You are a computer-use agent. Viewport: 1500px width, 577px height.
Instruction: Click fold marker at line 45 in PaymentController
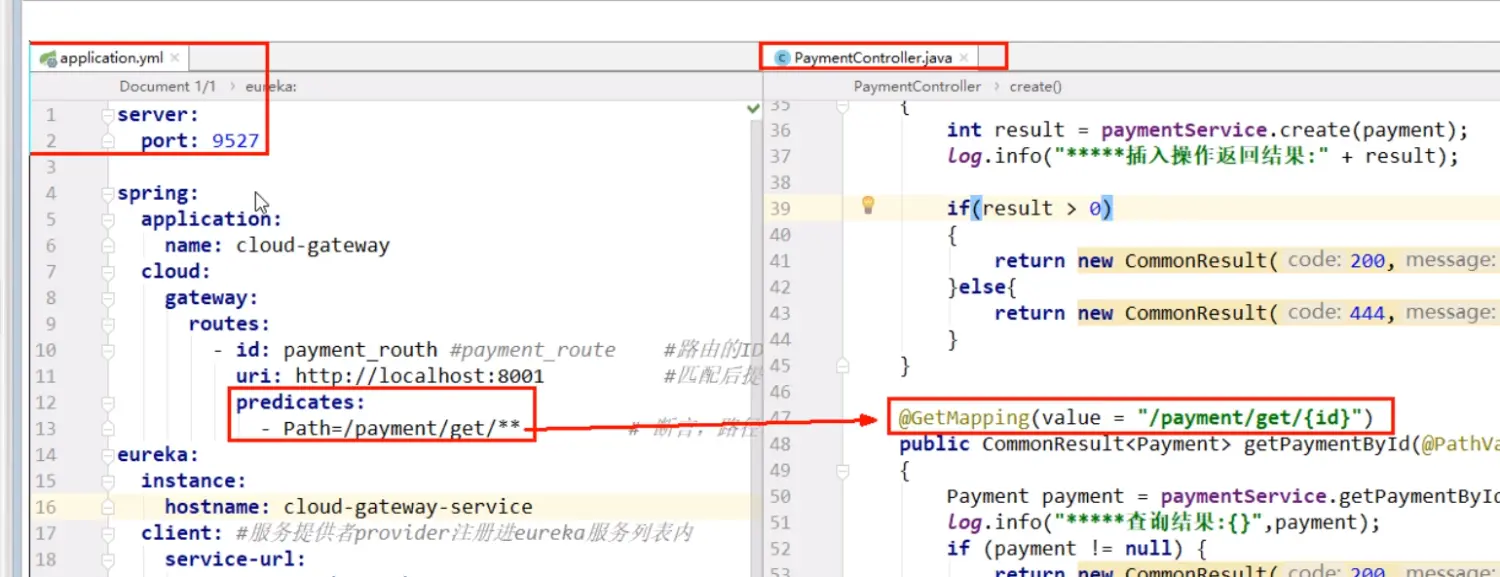(x=843, y=365)
